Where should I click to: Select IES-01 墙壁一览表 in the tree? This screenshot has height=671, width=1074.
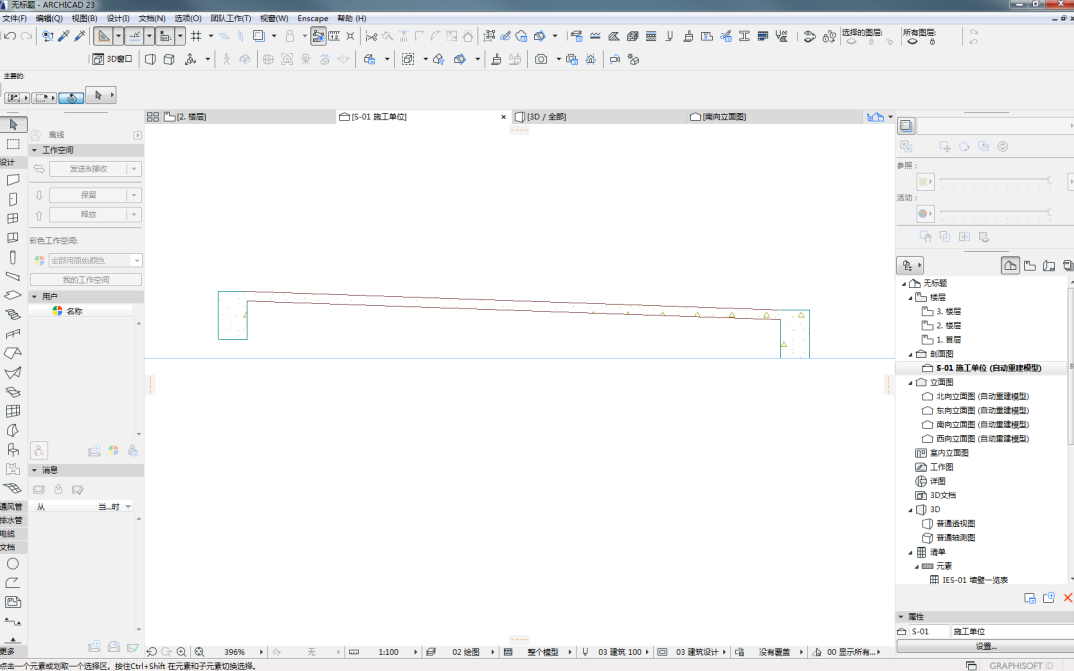pyautogui.click(x=975, y=580)
